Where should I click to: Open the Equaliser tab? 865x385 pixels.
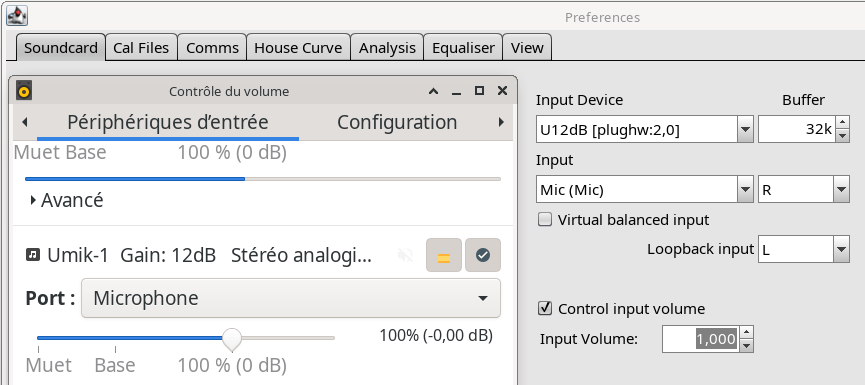463,47
